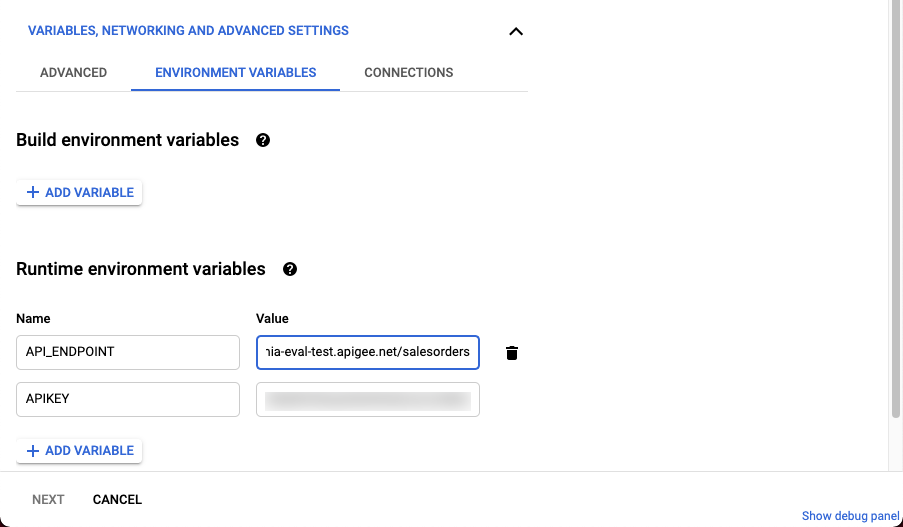Select the Environment Variables tab

click(235, 73)
